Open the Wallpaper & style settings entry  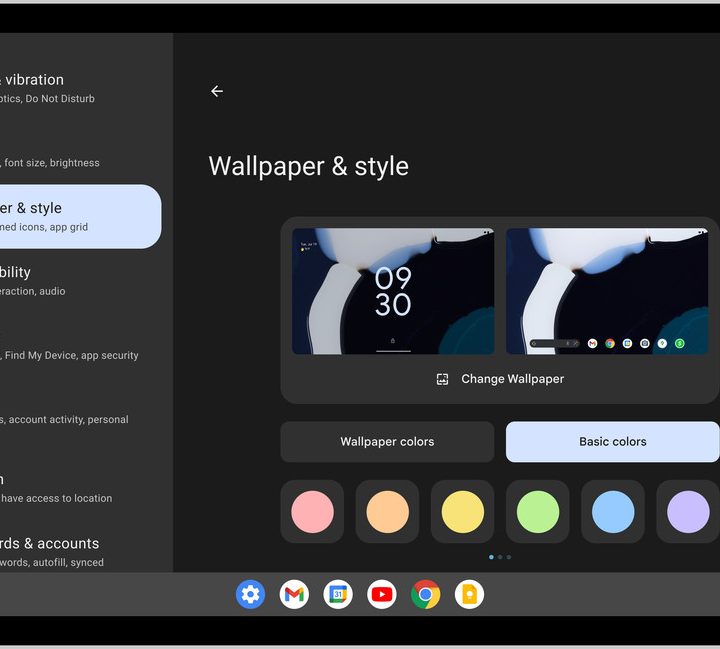point(80,216)
